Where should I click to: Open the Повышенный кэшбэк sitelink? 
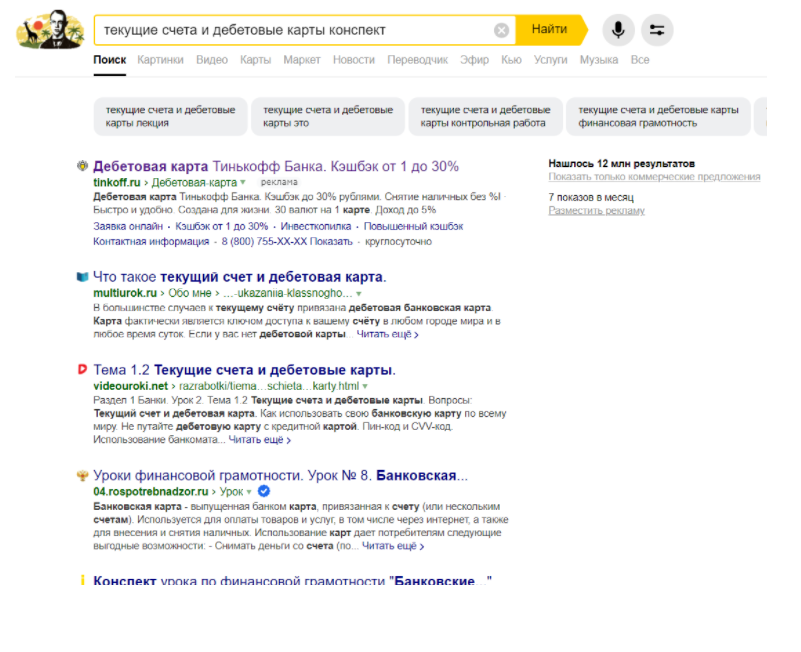click(x=413, y=226)
